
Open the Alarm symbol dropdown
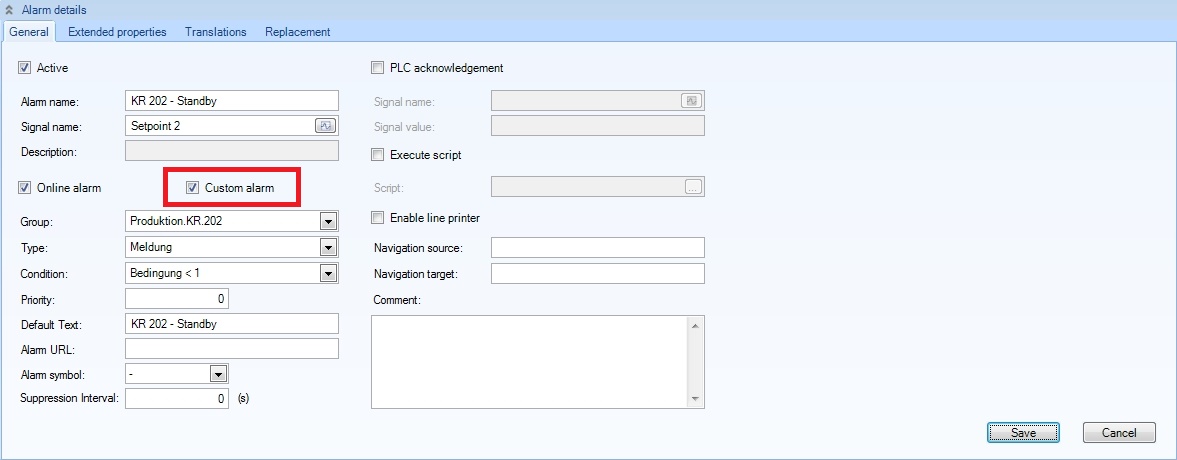coord(219,373)
